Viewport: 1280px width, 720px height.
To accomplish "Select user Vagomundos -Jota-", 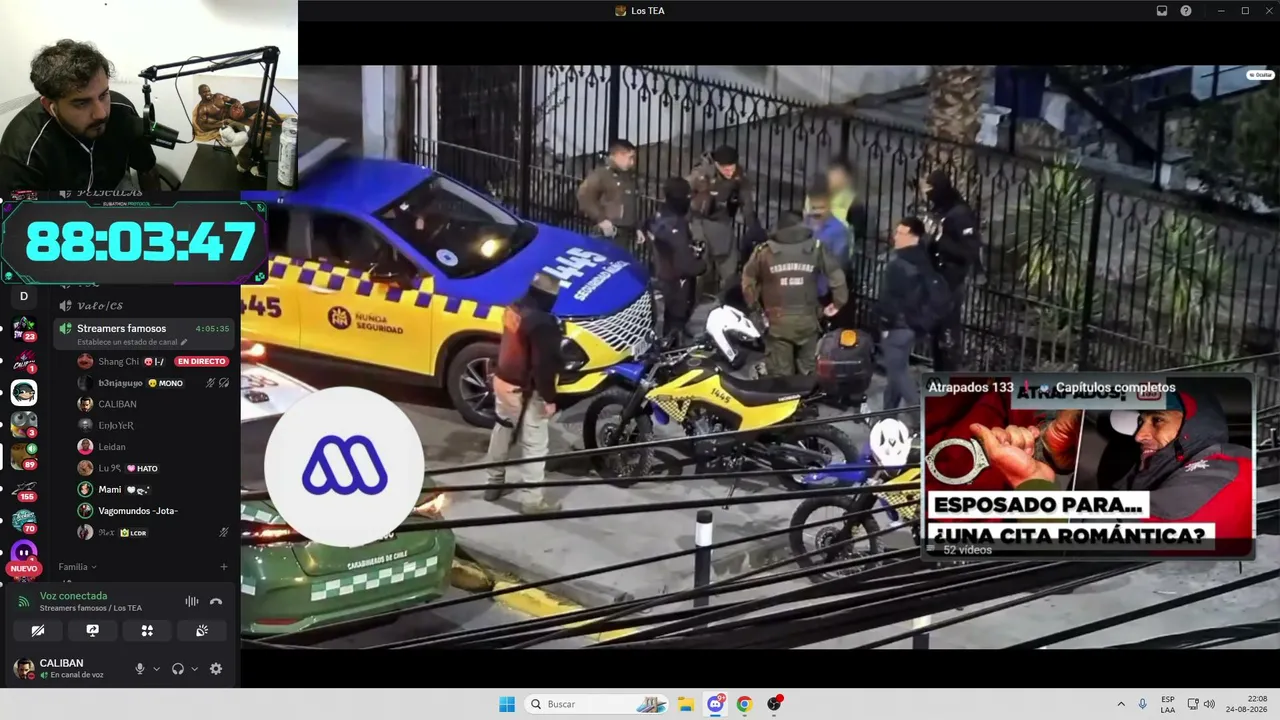I will 138,510.
